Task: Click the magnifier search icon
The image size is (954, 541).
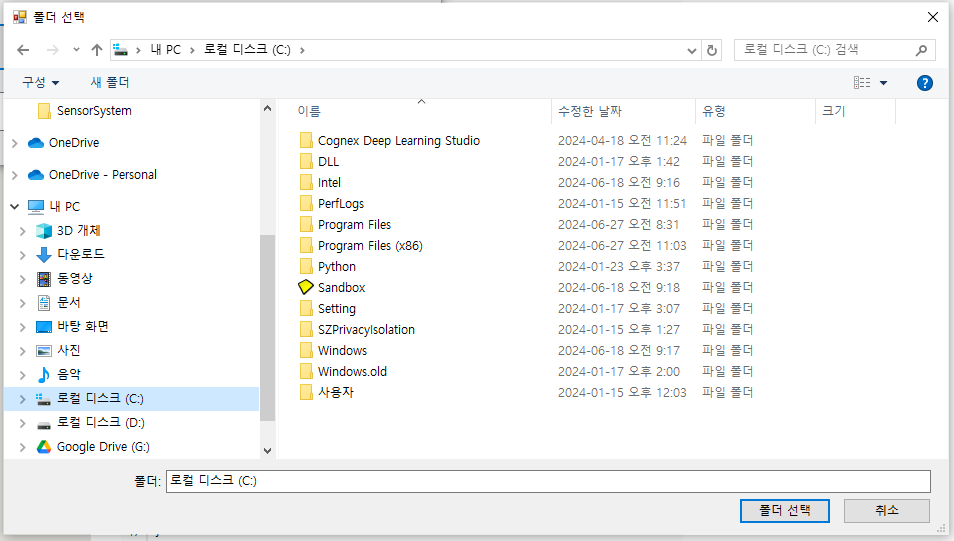Action: [921, 51]
